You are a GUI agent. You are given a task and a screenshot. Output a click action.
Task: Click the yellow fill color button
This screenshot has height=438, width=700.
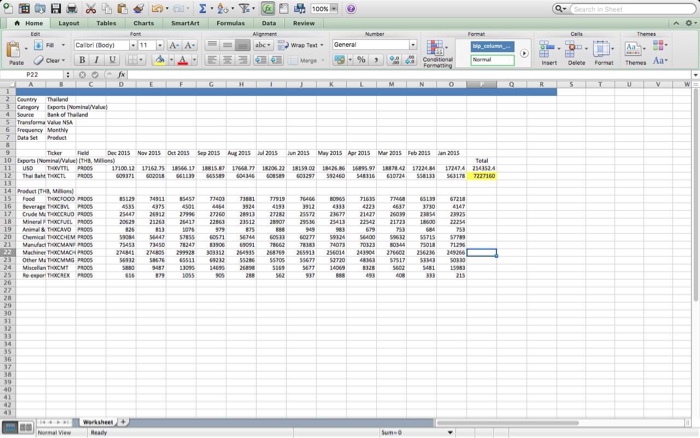(x=159, y=61)
